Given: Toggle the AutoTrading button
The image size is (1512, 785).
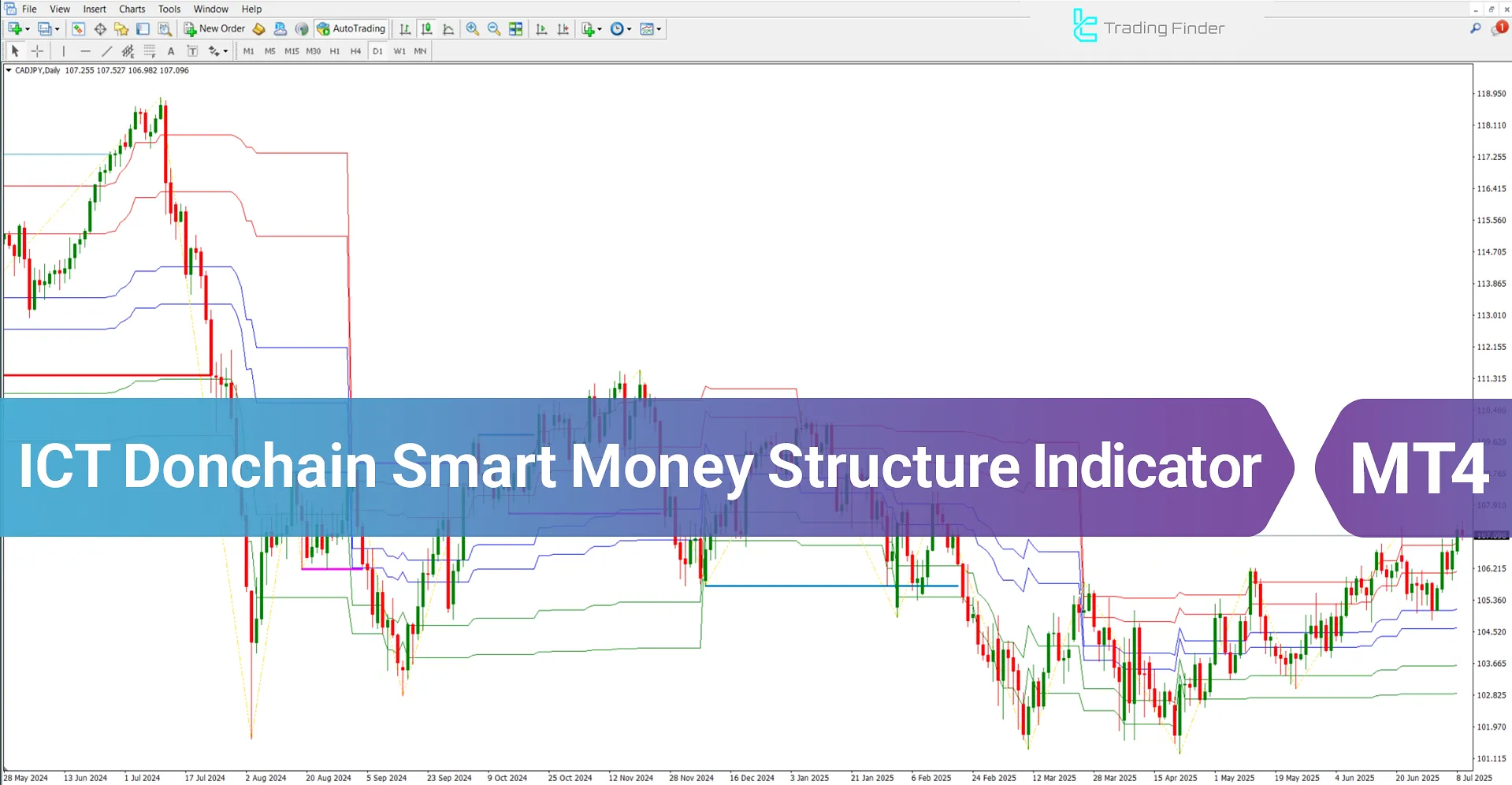Looking at the screenshot, I should [x=351, y=29].
